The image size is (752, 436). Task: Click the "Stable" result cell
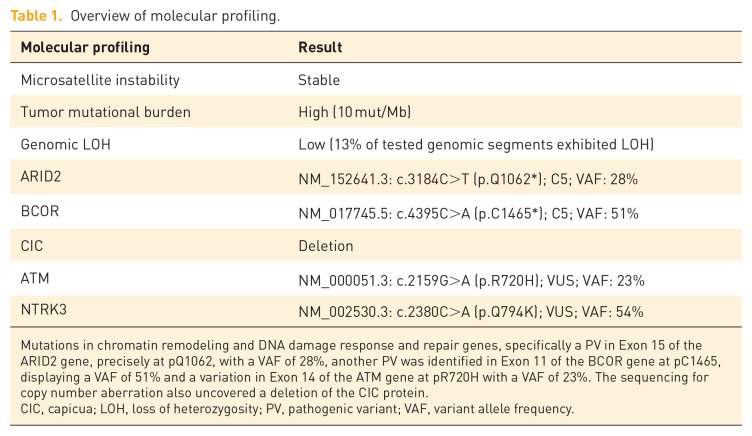pyautogui.click(x=319, y=80)
